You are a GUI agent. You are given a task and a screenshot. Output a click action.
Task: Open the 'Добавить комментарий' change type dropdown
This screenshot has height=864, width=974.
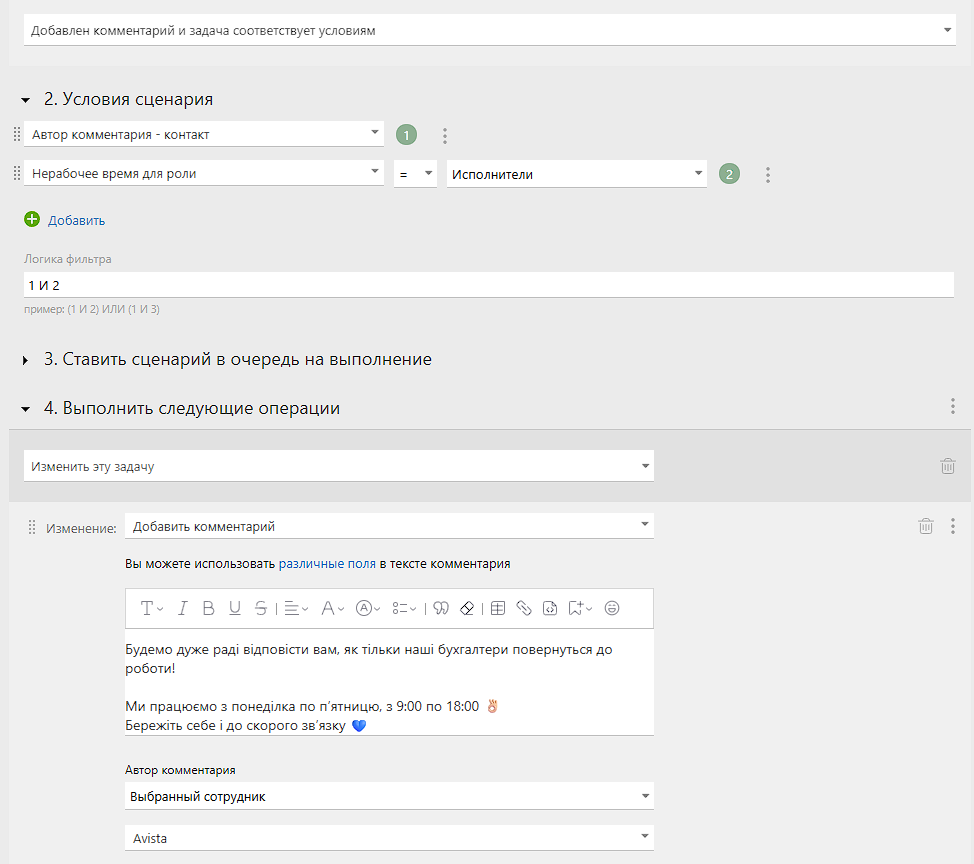tap(389, 526)
